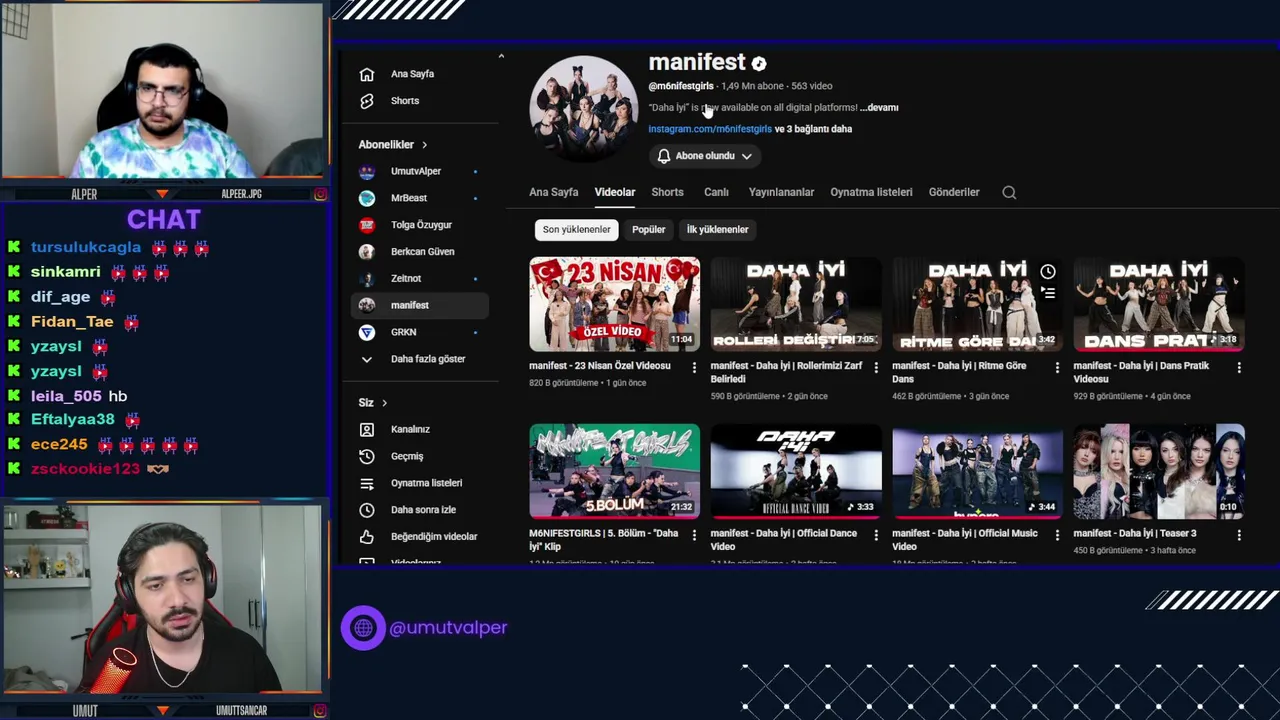1280x720 pixels.
Task: Open video title Daha İyi Teaser 3
Action: click(x=1135, y=534)
